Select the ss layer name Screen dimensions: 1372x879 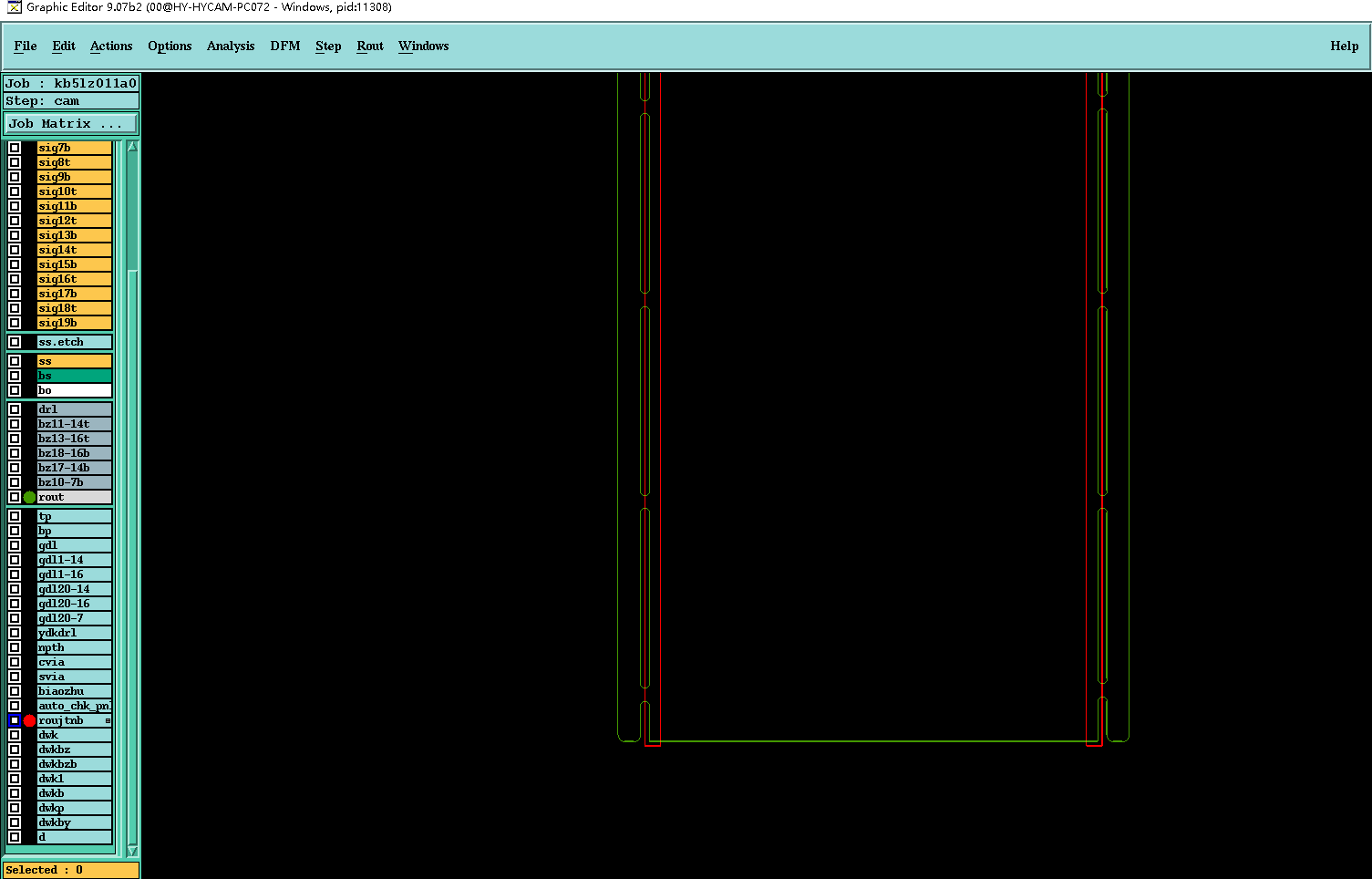(x=74, y=361)
